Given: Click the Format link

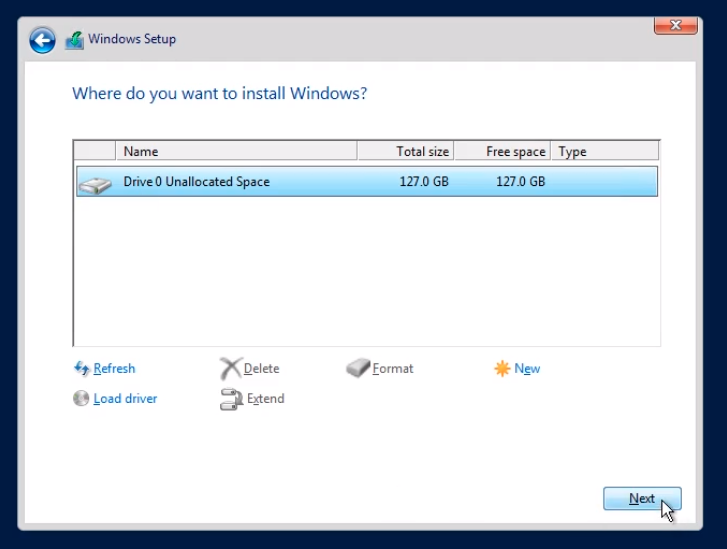Looking at the screenshot, I should coord(393,369).
